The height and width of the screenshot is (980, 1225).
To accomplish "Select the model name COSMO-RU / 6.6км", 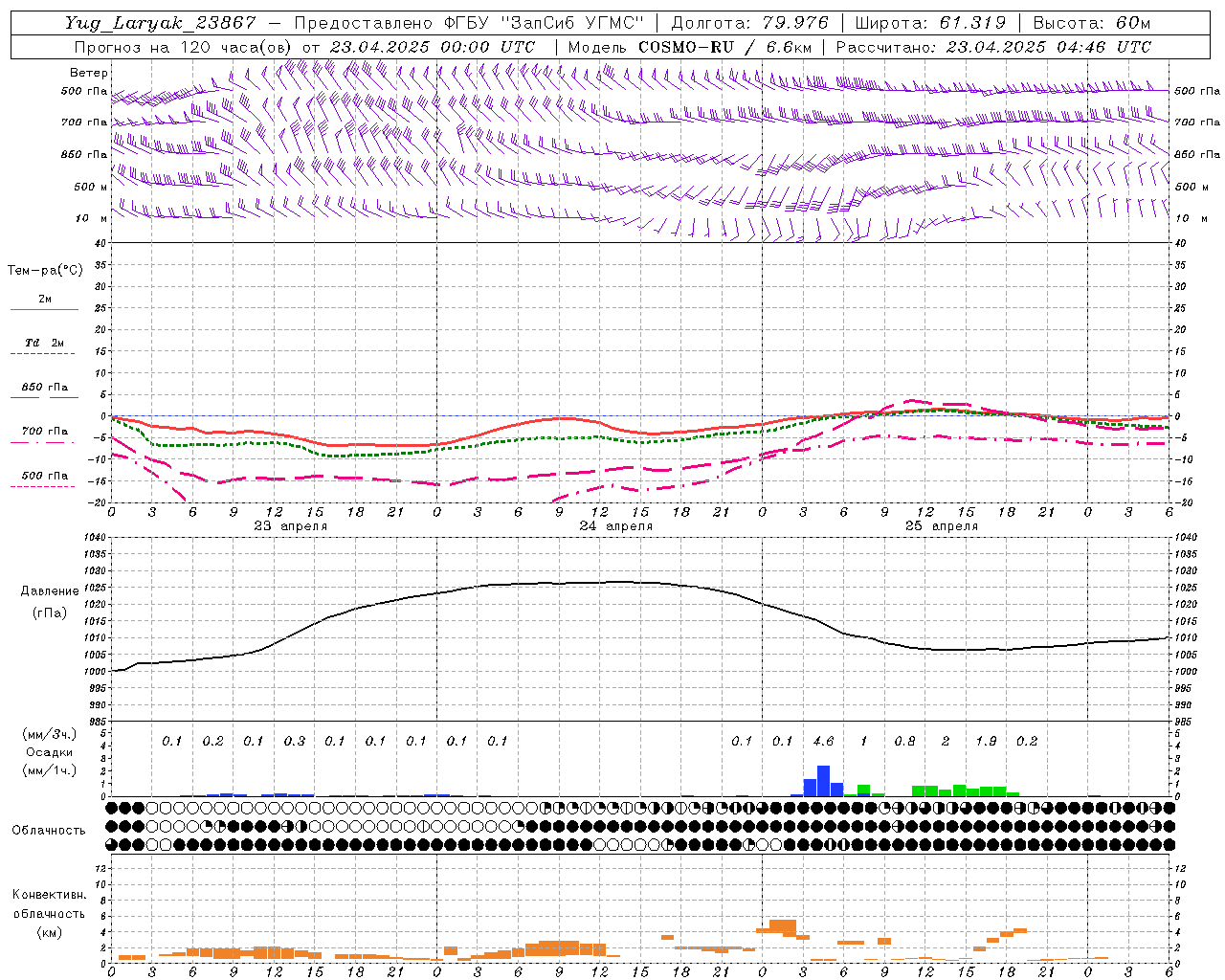I will pos(724,47).
